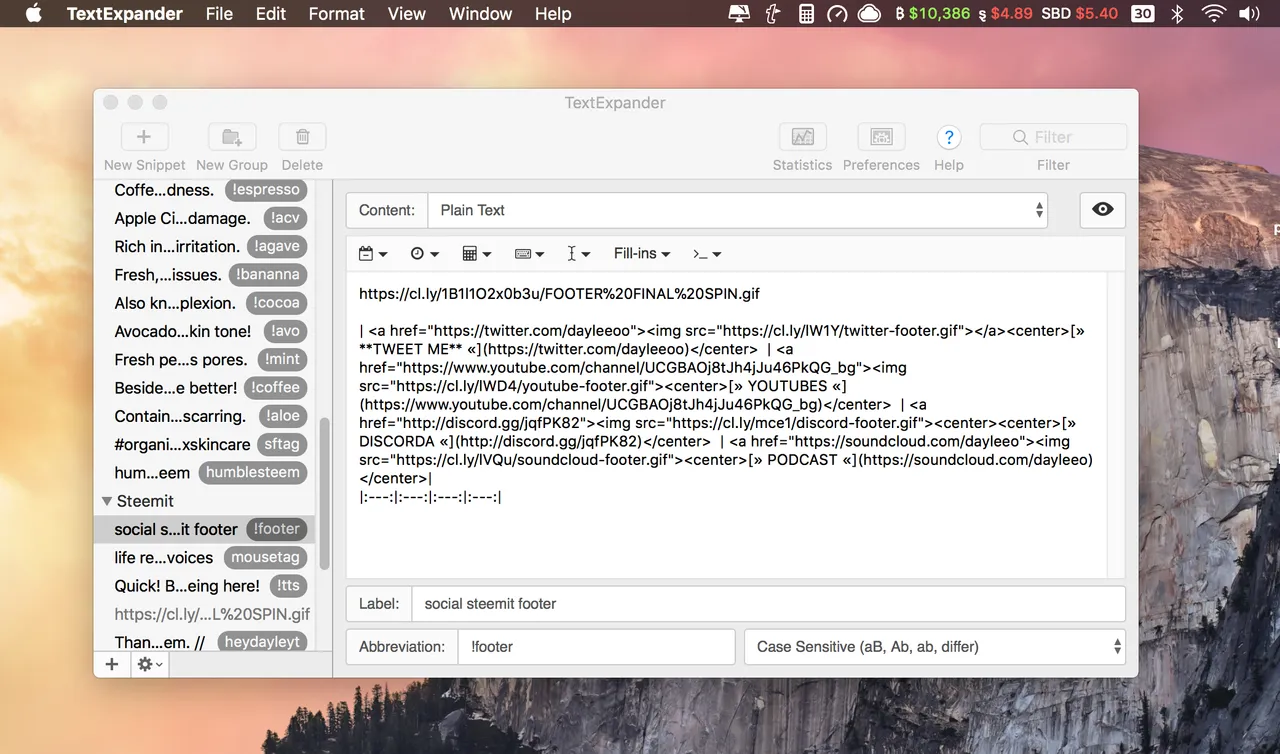Select the !coffee snippet row
Image resolution: width=1280 pixels, height=754 pixels.
pos(205,388)
